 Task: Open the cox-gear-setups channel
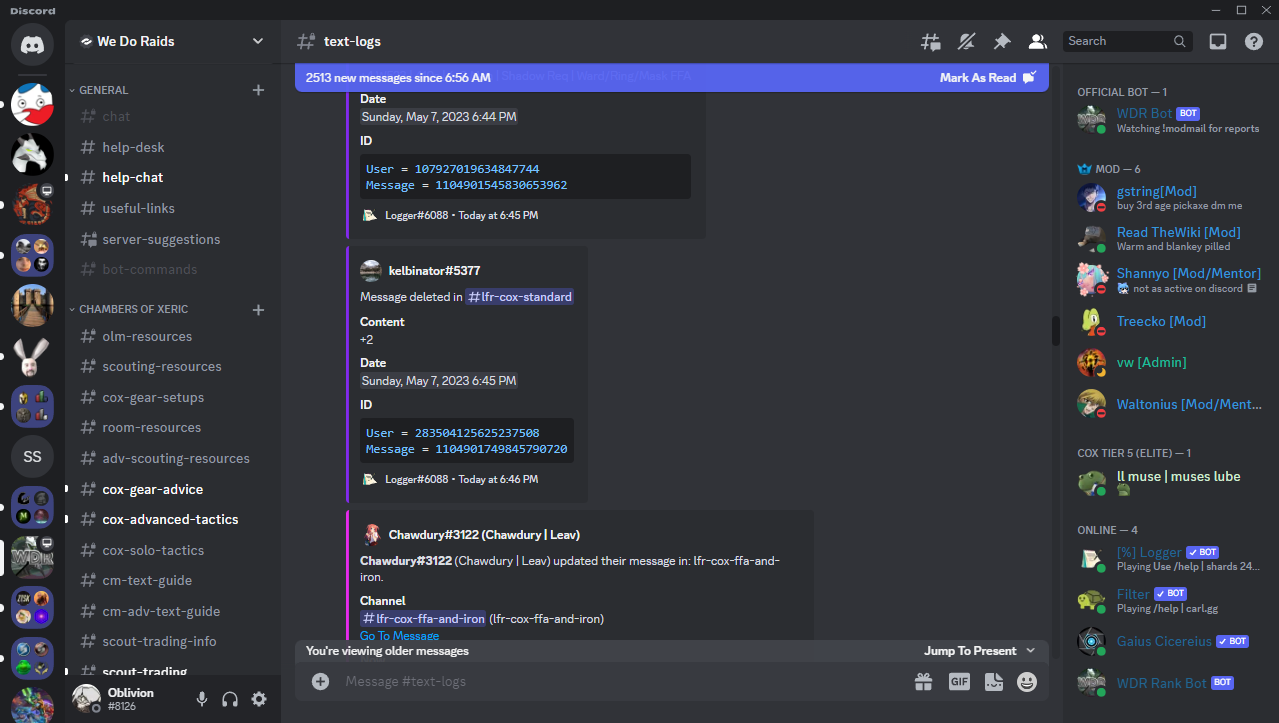173,397
